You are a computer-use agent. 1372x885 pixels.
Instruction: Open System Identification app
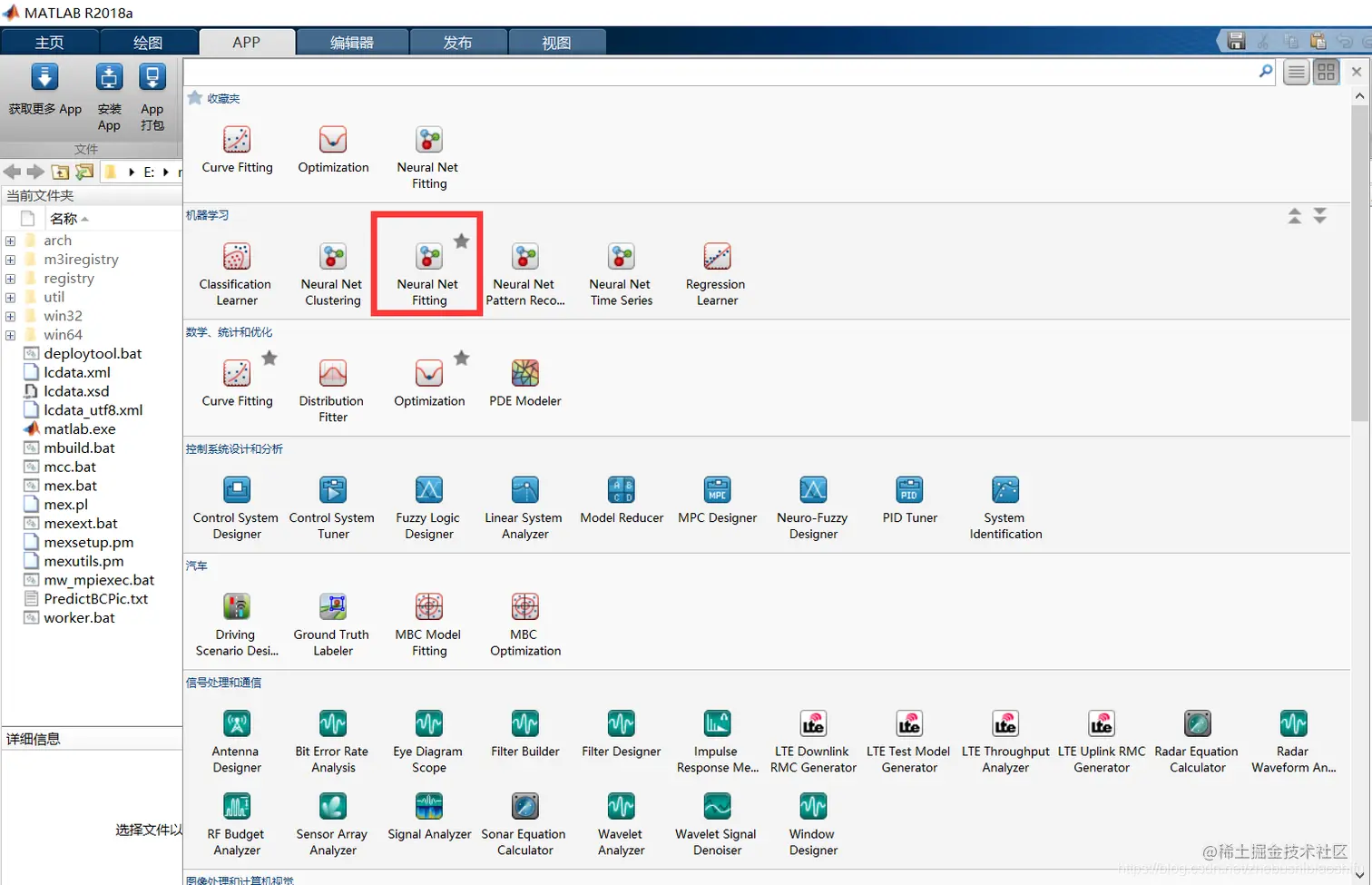click(x=1005, y=507)
